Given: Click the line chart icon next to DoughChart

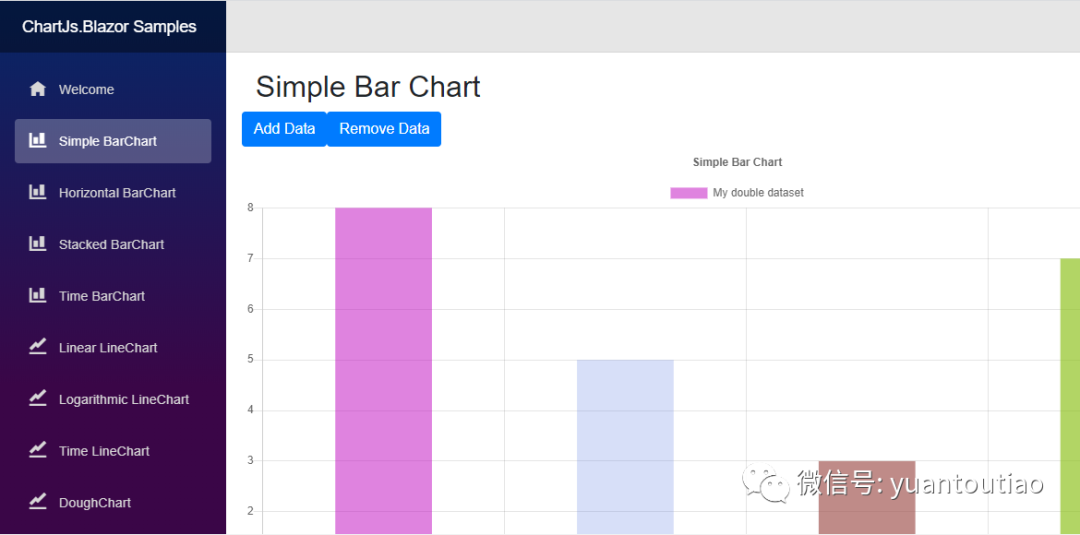Looking at the screenshot, I should click(37, 502).
